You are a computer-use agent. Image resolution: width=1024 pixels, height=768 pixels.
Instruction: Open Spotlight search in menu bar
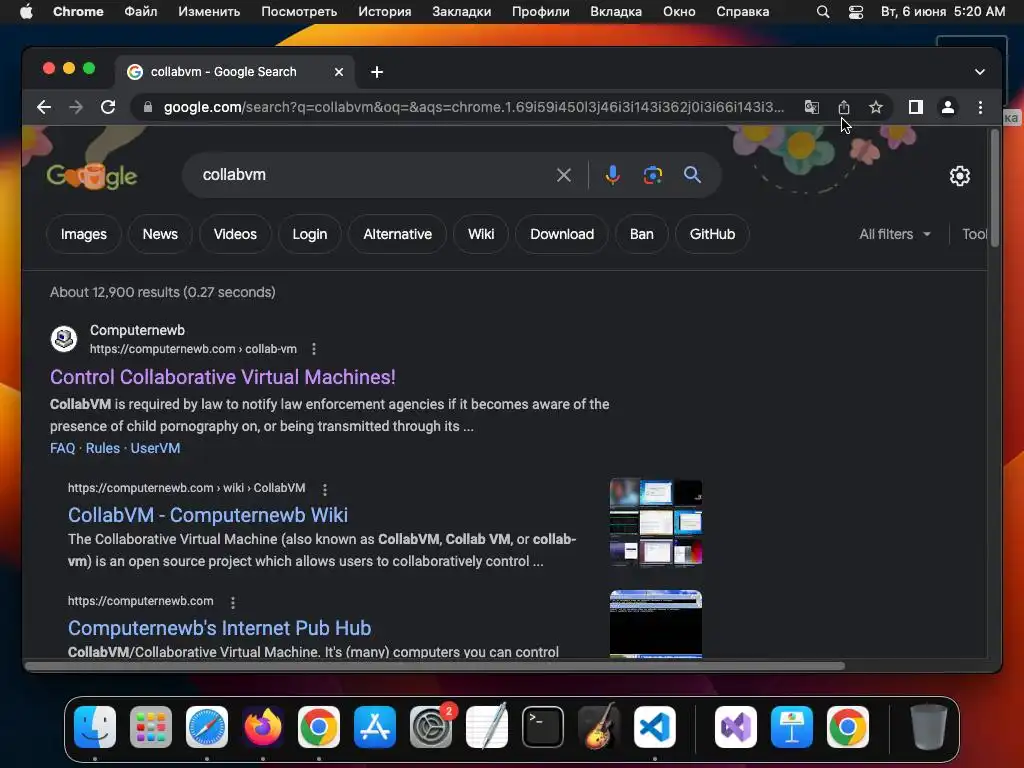click(x=823, y=12)
